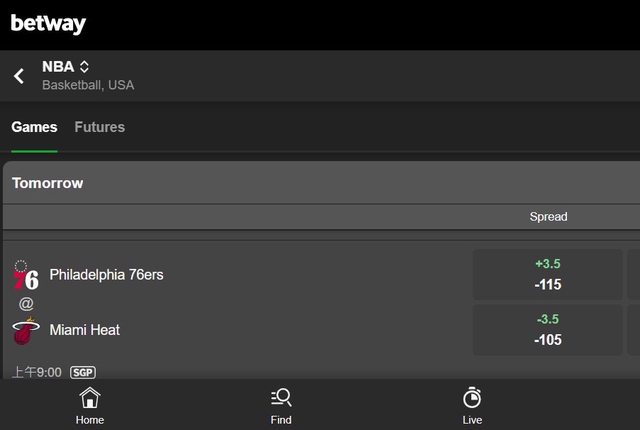This screenshot has width=640, height=430.
Task: Click the Basketball, USA subtitle
Action: [x=88, y=86]
